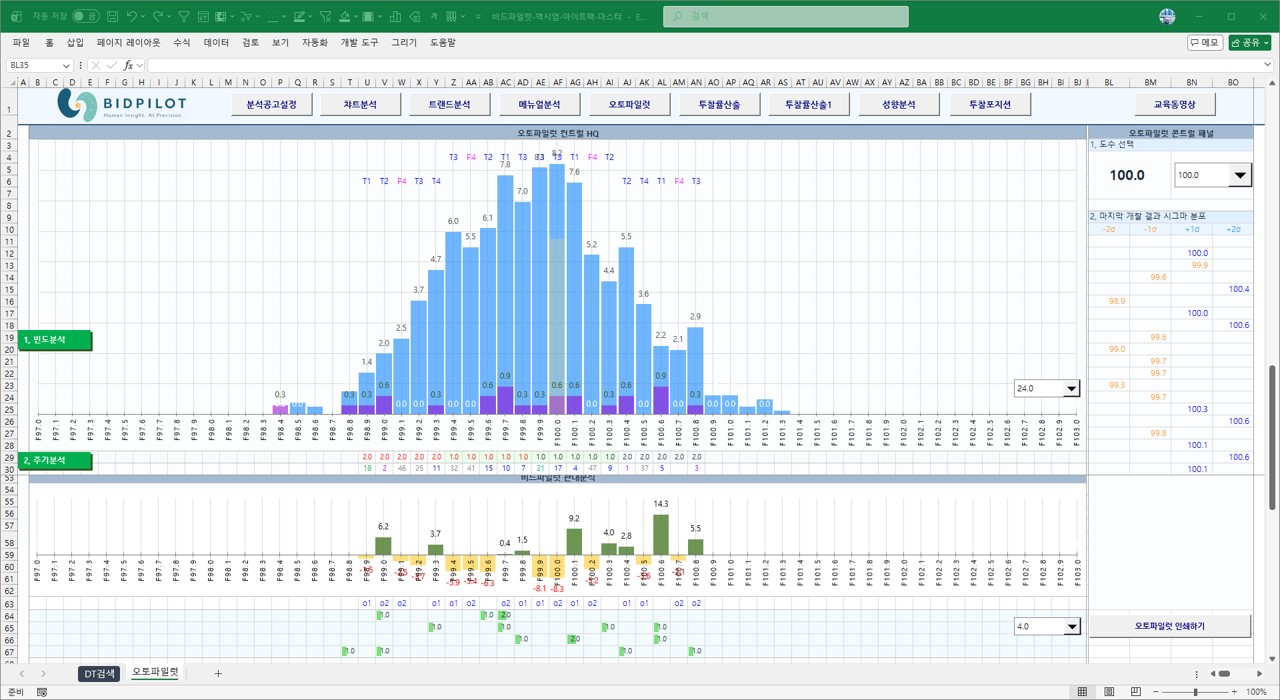Click the user account avatar

(x=1167, y=16)
